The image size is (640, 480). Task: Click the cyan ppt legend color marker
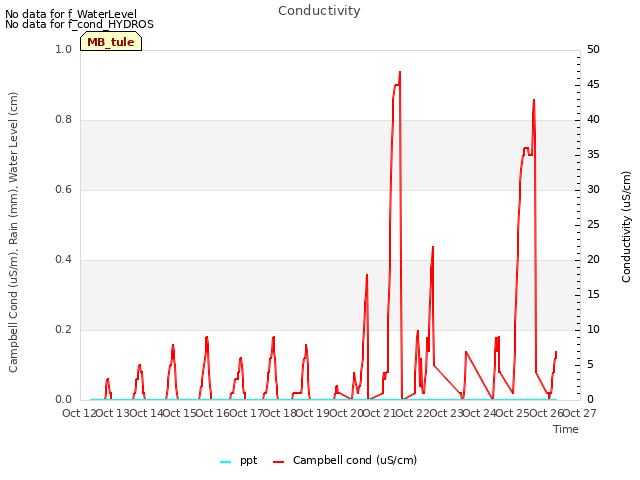225,462
